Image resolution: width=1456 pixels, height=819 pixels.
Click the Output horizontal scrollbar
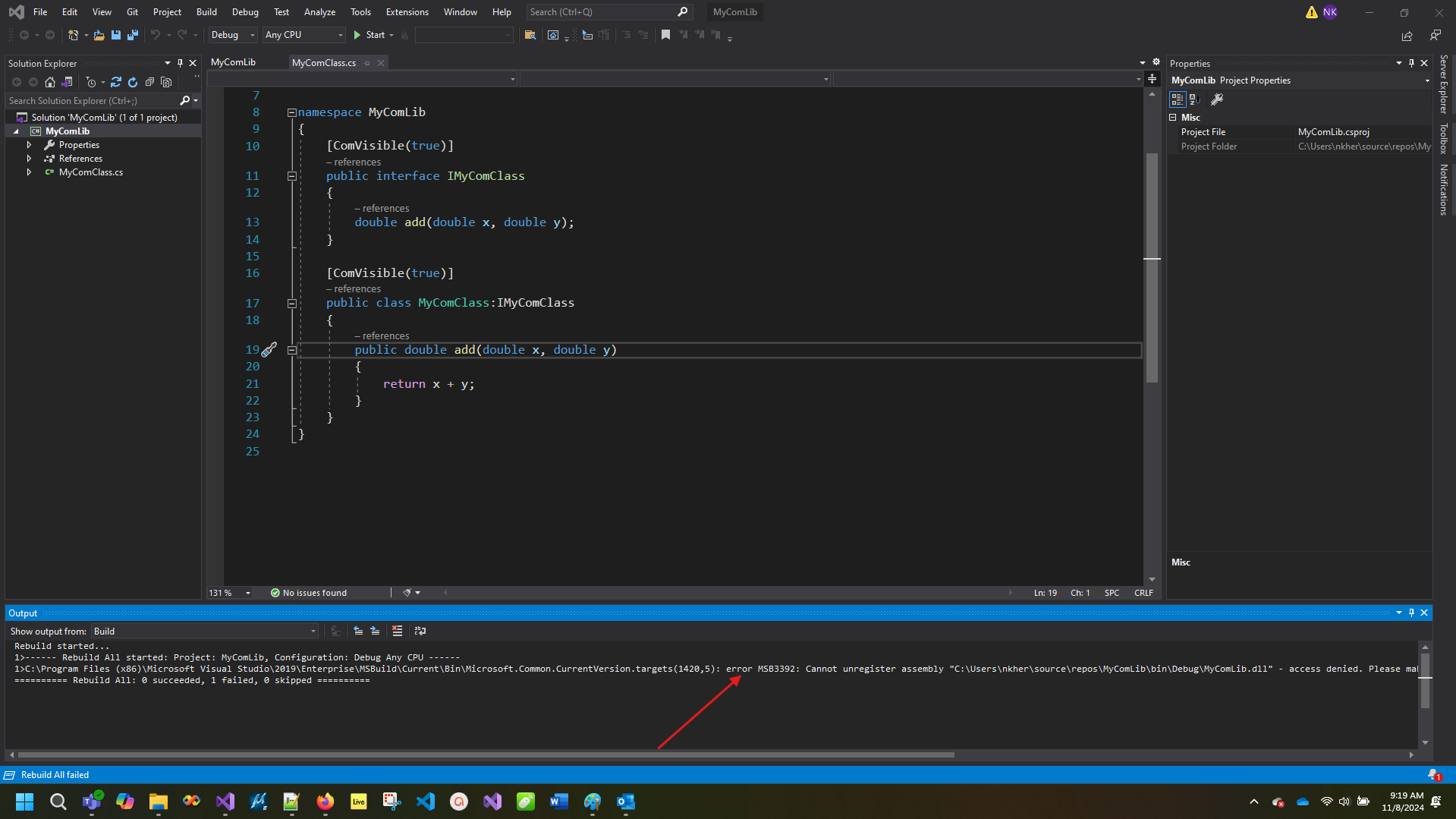pyautogui.click(x=486, y=754)
